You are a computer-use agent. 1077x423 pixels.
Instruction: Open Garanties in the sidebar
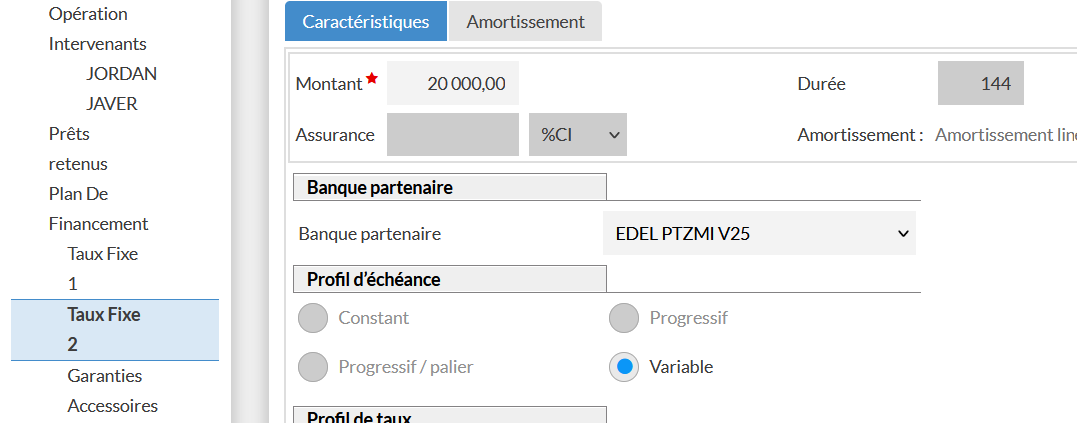click(x=105, y=376)
